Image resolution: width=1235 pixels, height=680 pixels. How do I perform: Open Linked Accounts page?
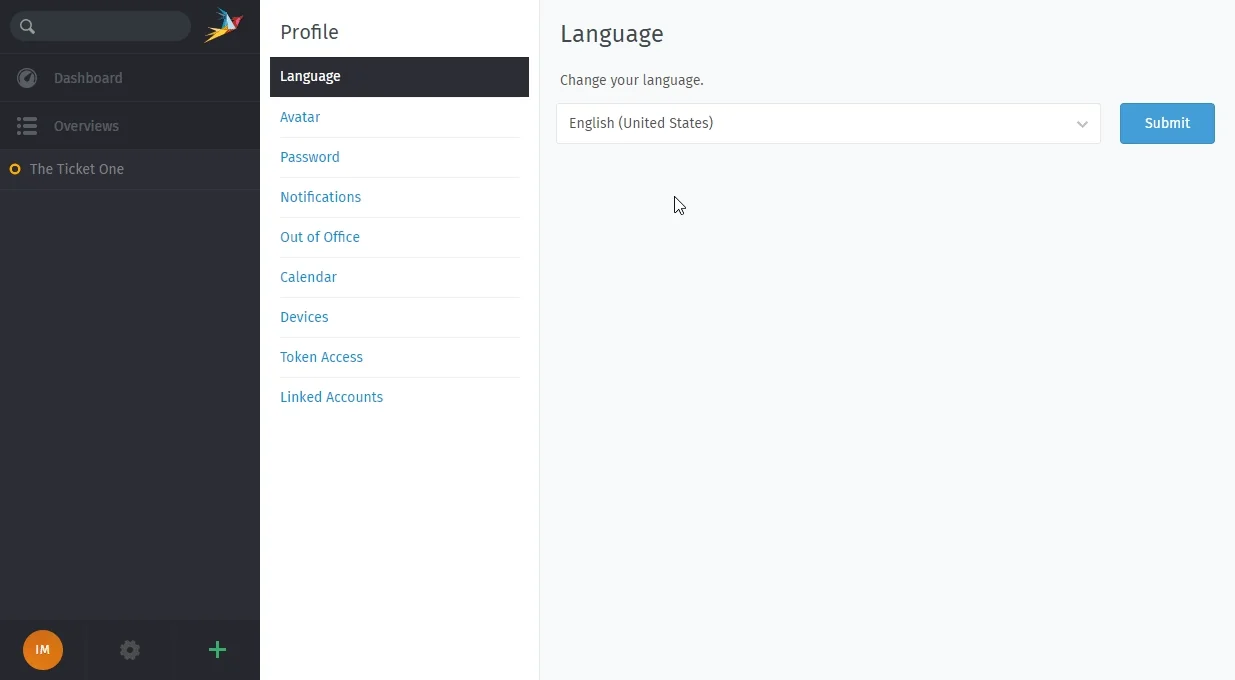coord(332,397)
